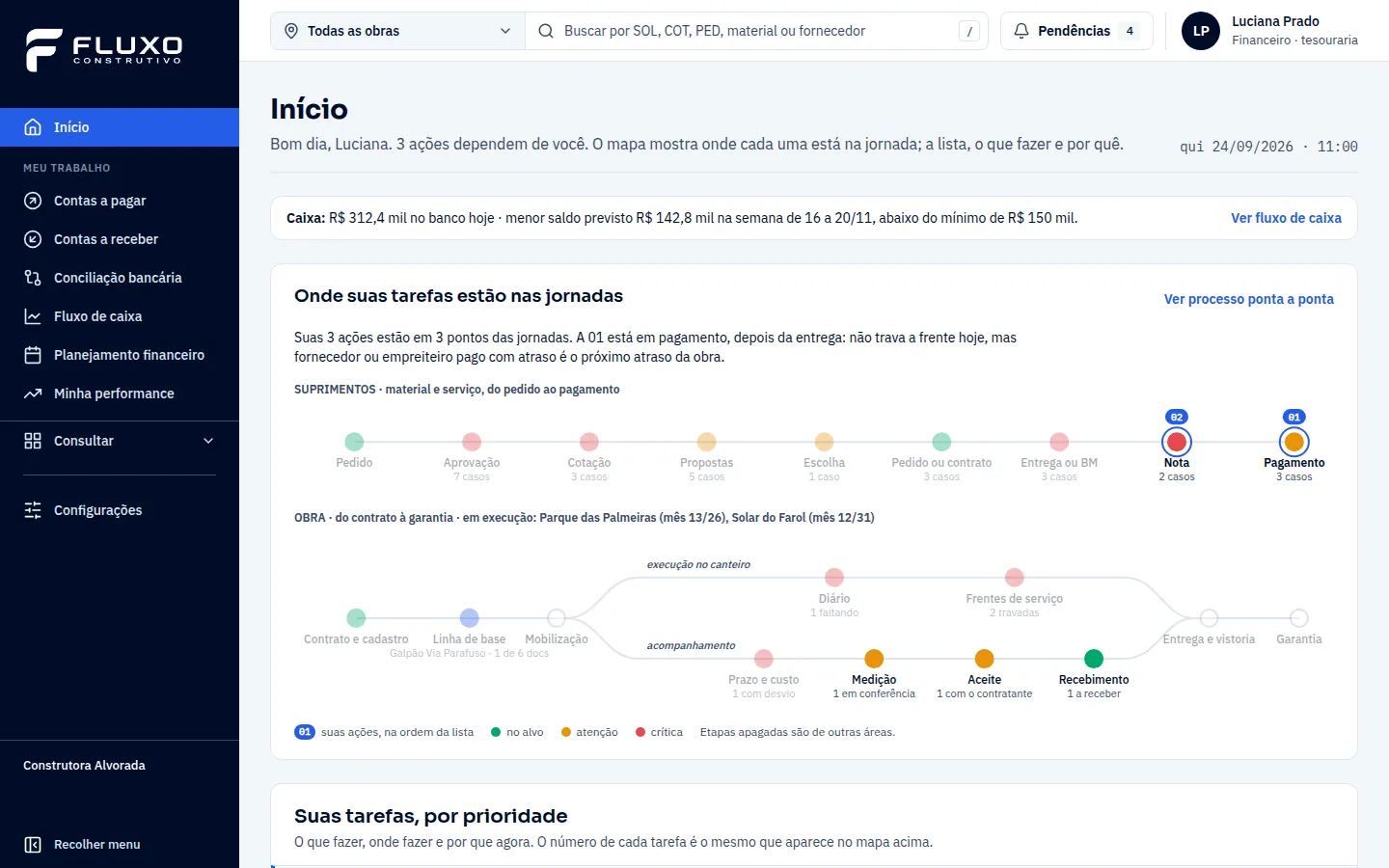
Task: Select the Nota stage red marker
Action: click(1177, 442)
